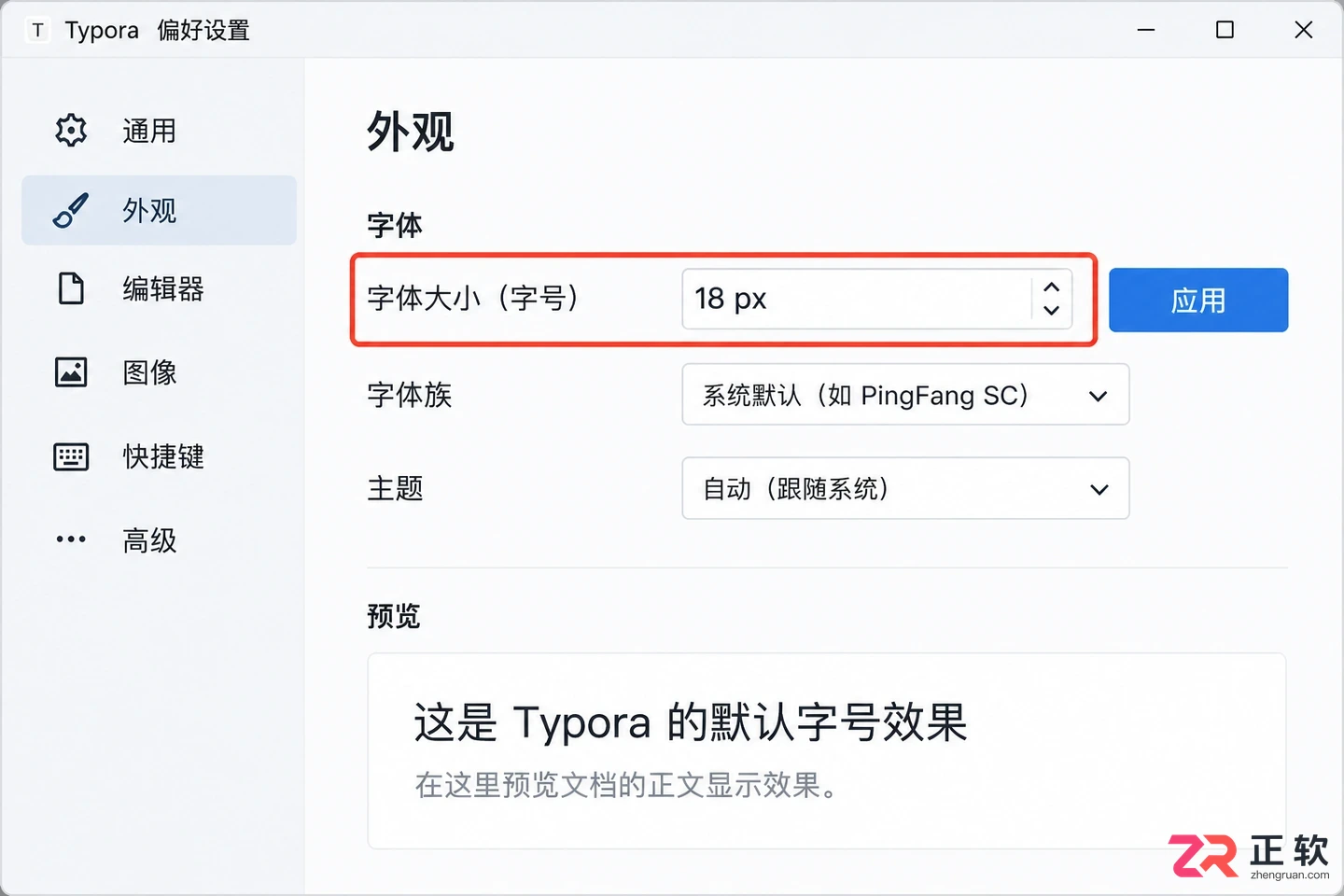
Task: Click the 字体大小（字号） label
Action: tap(475, 299)
